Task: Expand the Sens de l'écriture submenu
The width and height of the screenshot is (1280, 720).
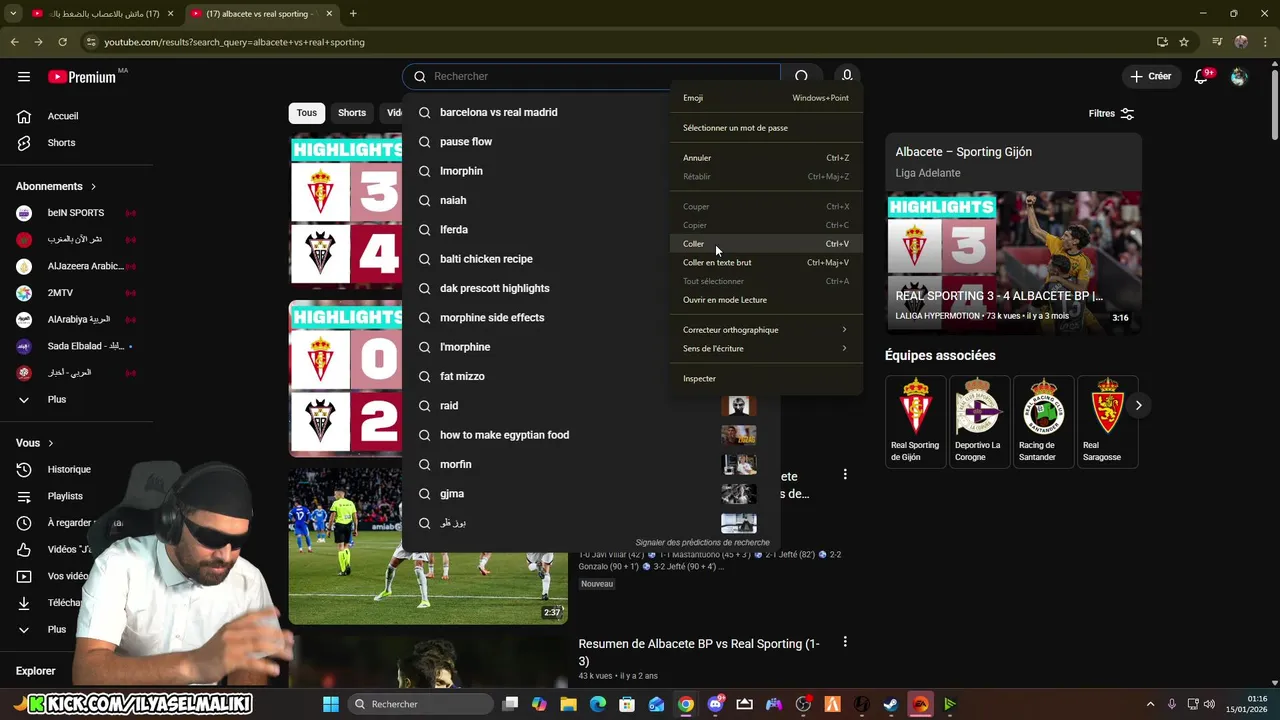Action: [x=766, y=348]
